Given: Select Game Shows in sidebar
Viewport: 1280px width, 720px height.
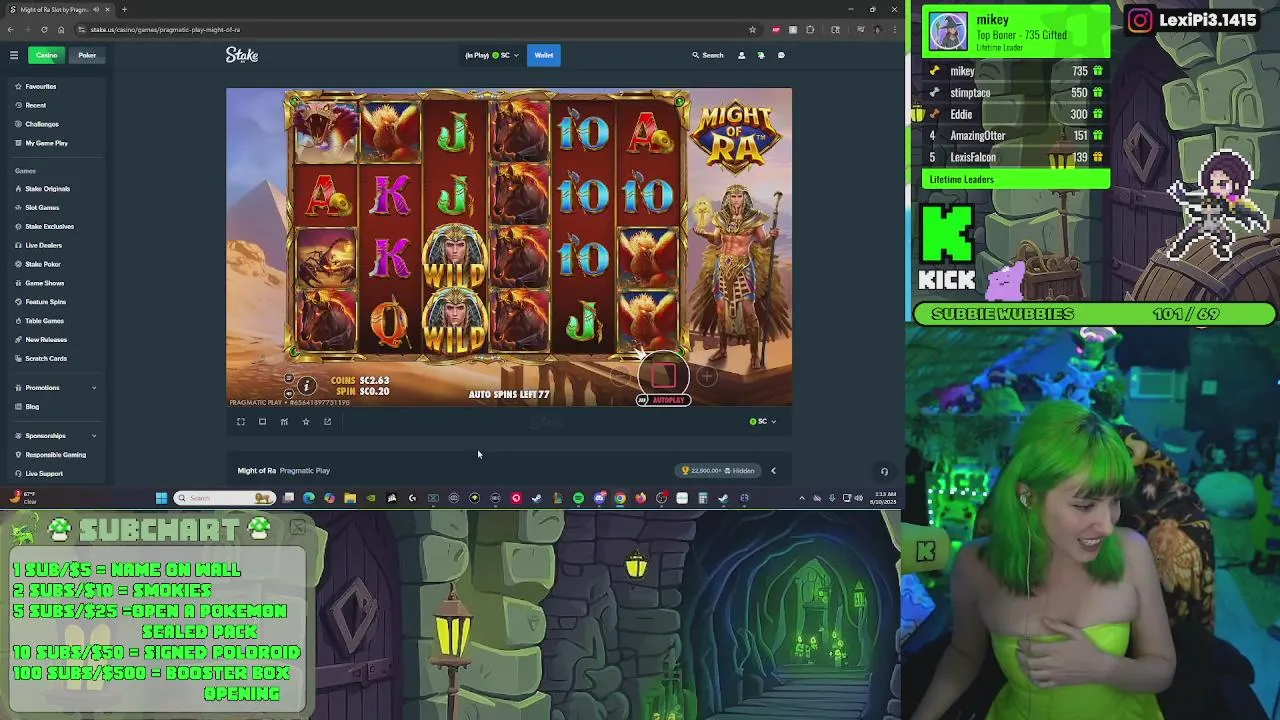Looking at the screenshot, I should click(x=56, y=283).
